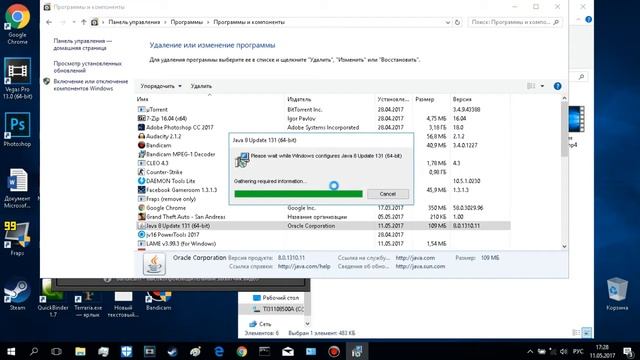Screen dimensions: 640x360
Task: Cancel the Java 8 Update configuration dialog
Action: point(387,194)
